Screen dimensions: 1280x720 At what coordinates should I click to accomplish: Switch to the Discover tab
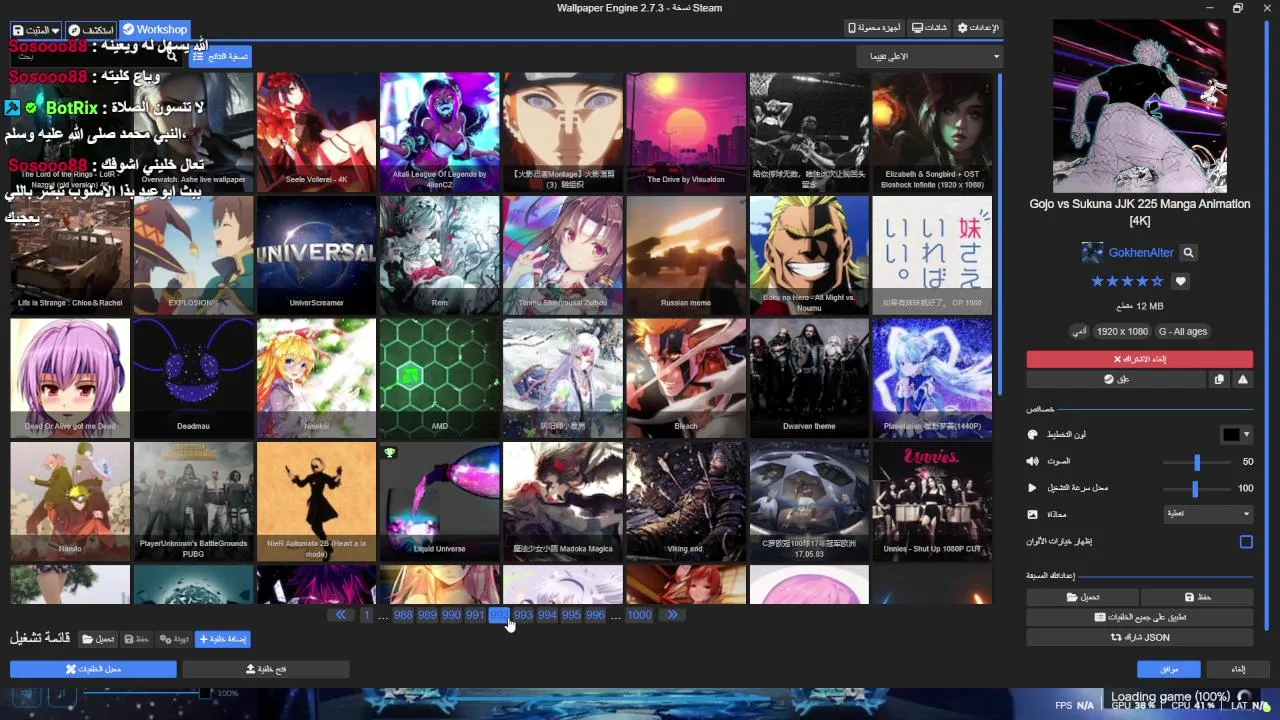point(91,30)
